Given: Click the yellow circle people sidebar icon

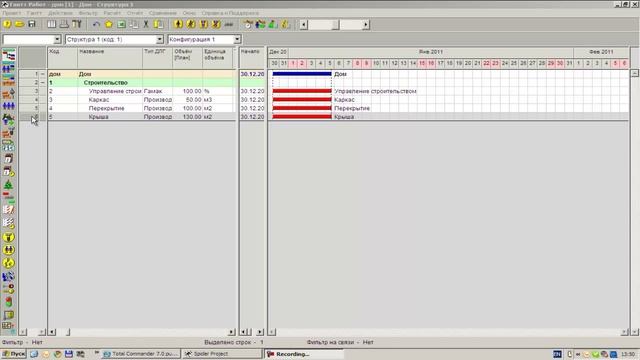Looking at the screenshot, I should coord(9,250).
